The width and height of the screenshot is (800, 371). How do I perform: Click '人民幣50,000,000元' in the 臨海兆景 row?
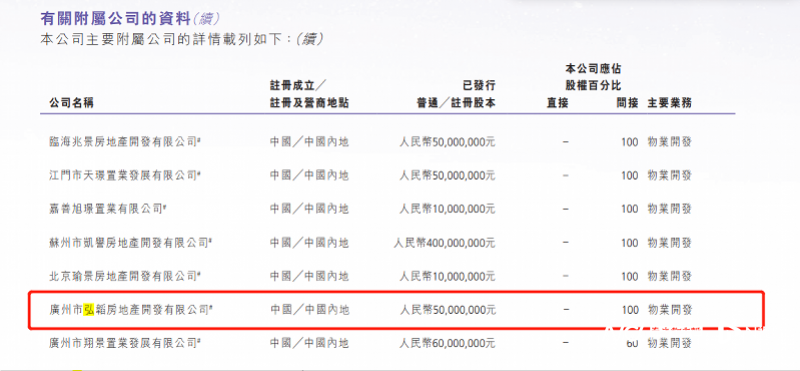click(447, 142)
